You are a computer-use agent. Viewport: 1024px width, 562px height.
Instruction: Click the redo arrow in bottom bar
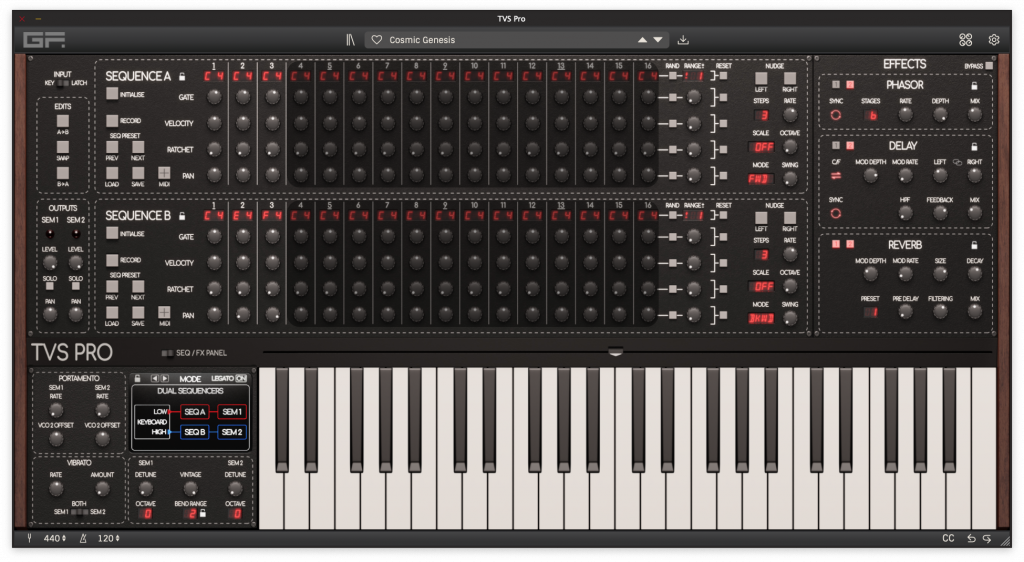[x=987, y=539]
